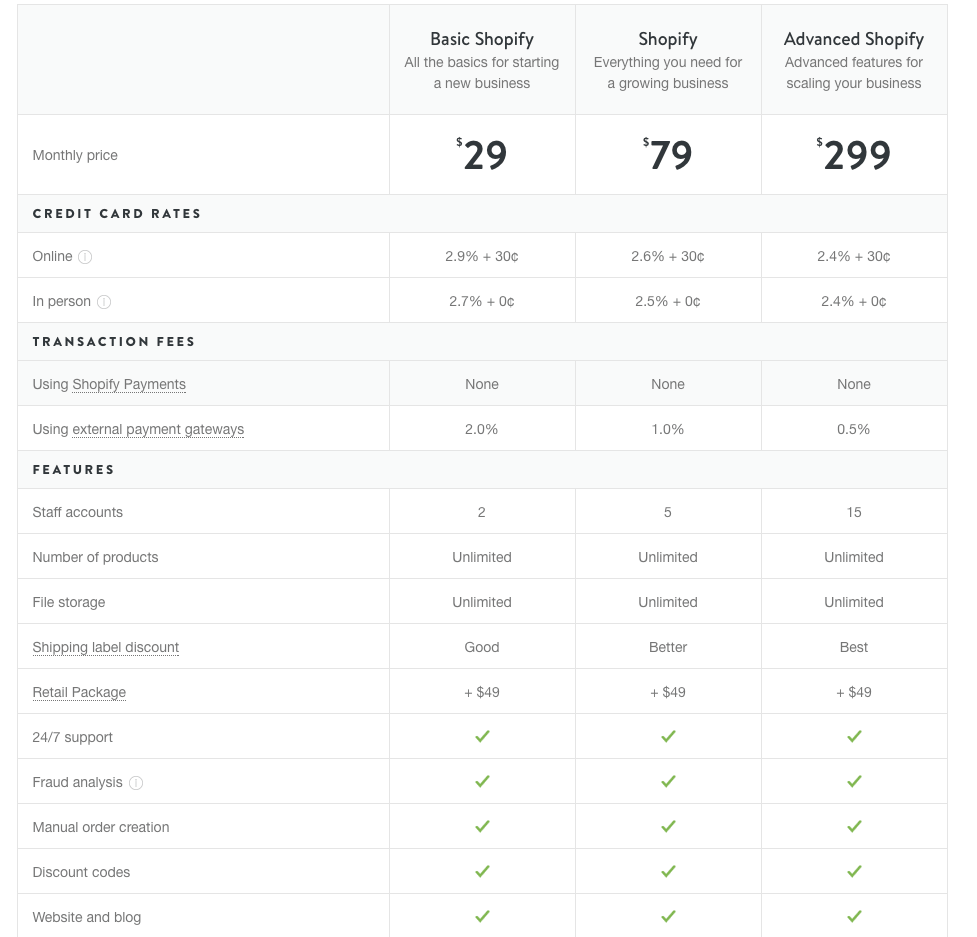
Task: Click the 2.6% + 30¢ online rate
Action: 667,257
